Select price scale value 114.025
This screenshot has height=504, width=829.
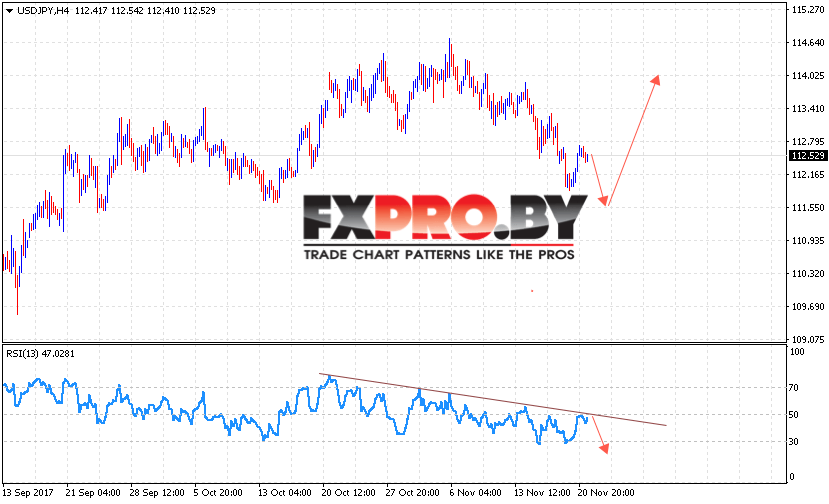808,76
